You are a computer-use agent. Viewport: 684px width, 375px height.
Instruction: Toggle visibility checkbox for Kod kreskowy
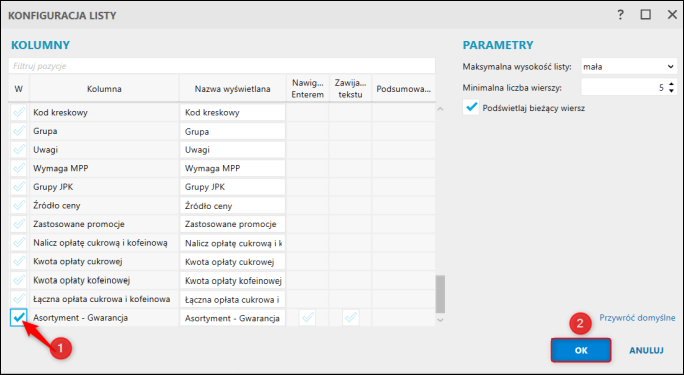[19, 112]
